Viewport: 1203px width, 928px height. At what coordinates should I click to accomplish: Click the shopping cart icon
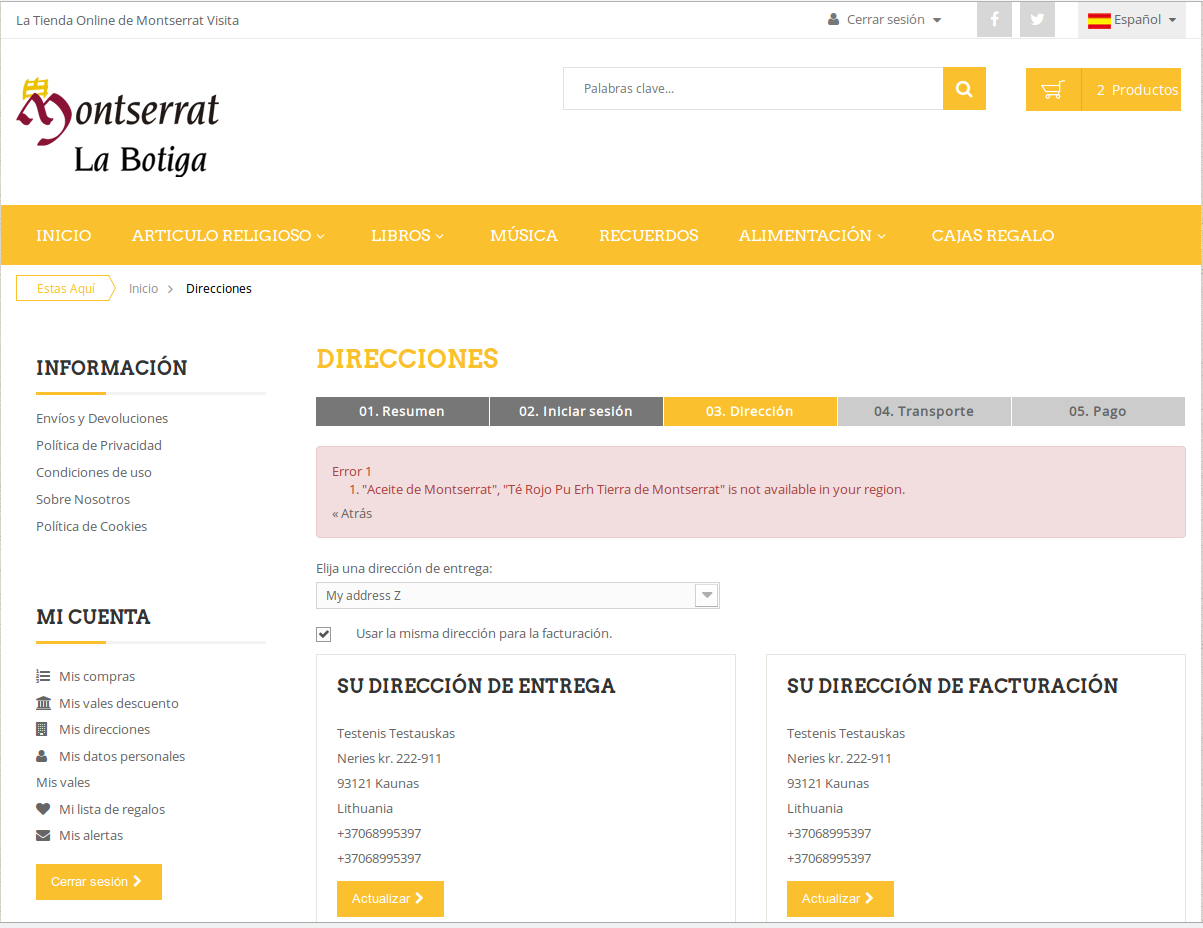1053,90
